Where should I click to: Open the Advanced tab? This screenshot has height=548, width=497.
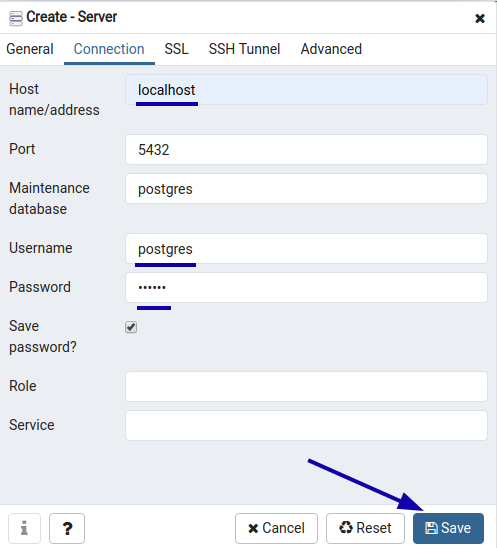coord(331,49)
